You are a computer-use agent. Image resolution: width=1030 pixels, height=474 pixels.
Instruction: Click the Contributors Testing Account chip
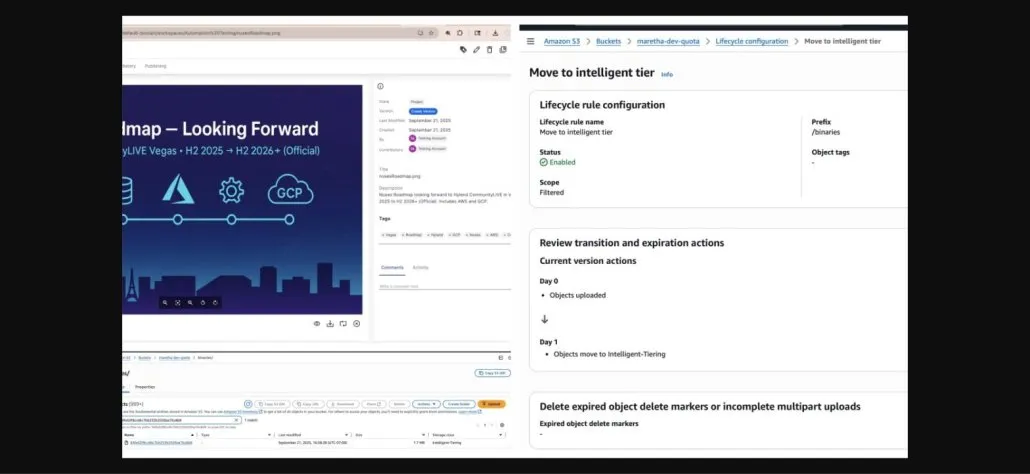tap(427, 149)
